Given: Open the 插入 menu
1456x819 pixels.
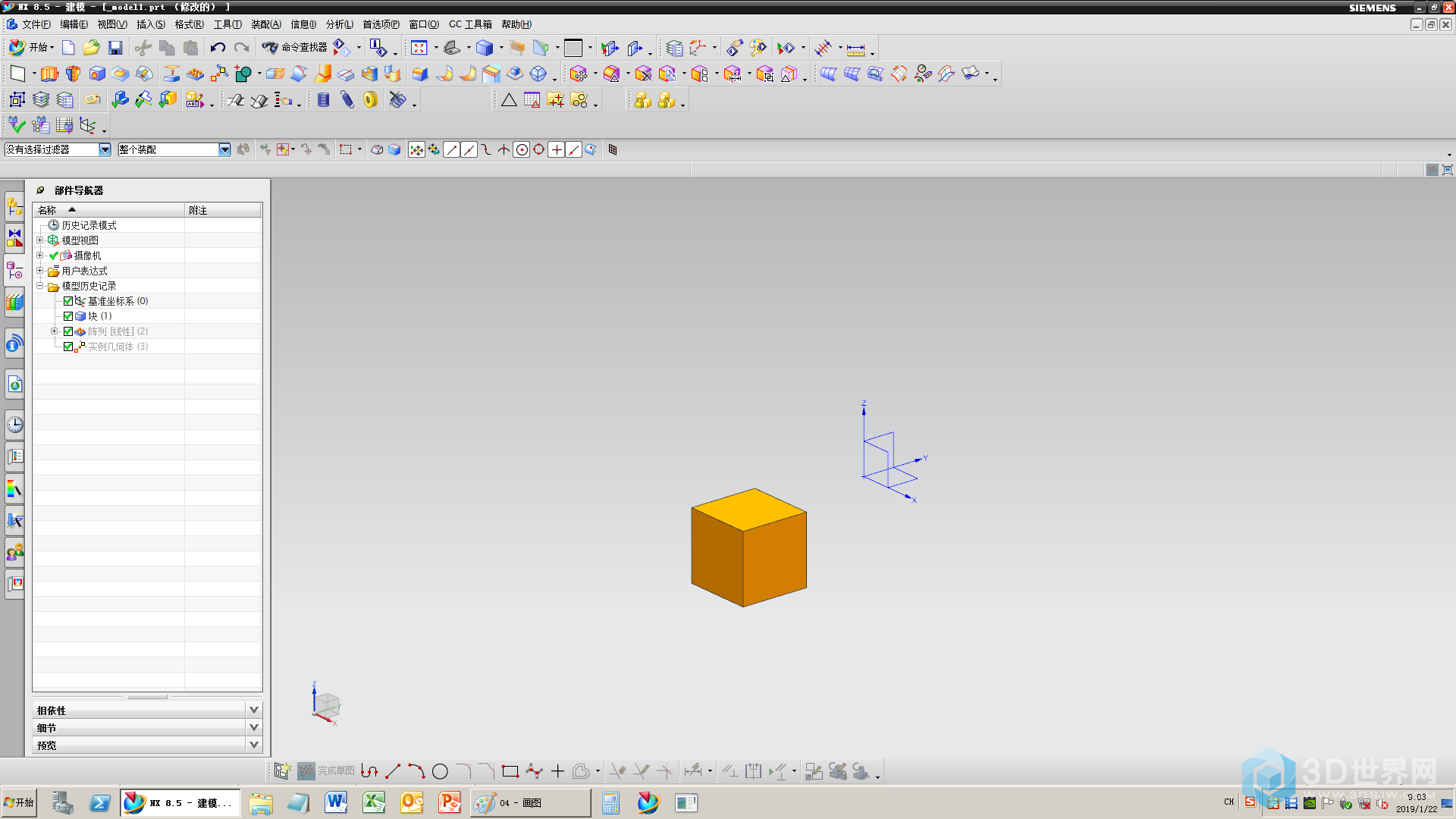Looking at the screenshot, I should point(150,24).
